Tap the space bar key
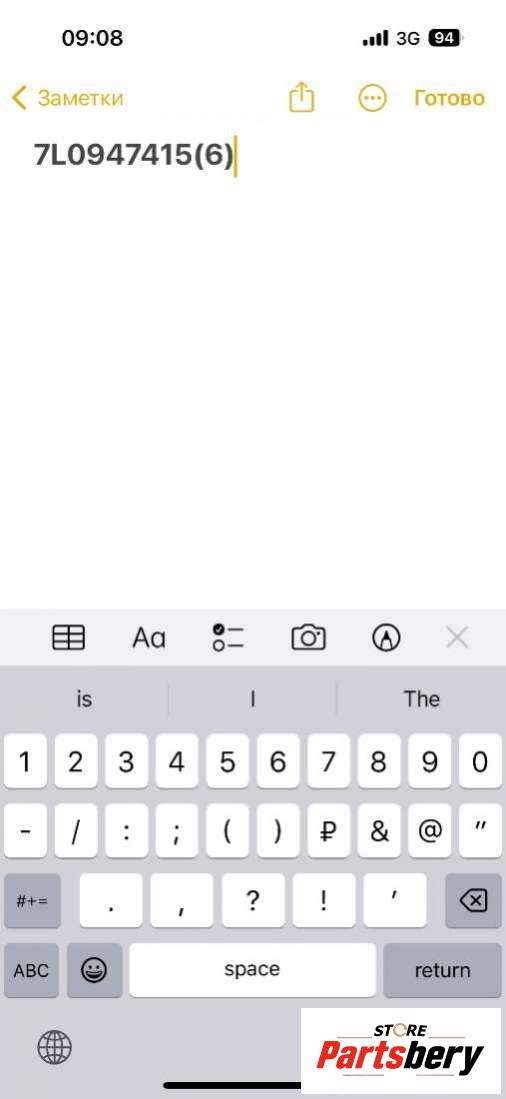This screenshot has height=1099, width=506. (x=252, y=970)
